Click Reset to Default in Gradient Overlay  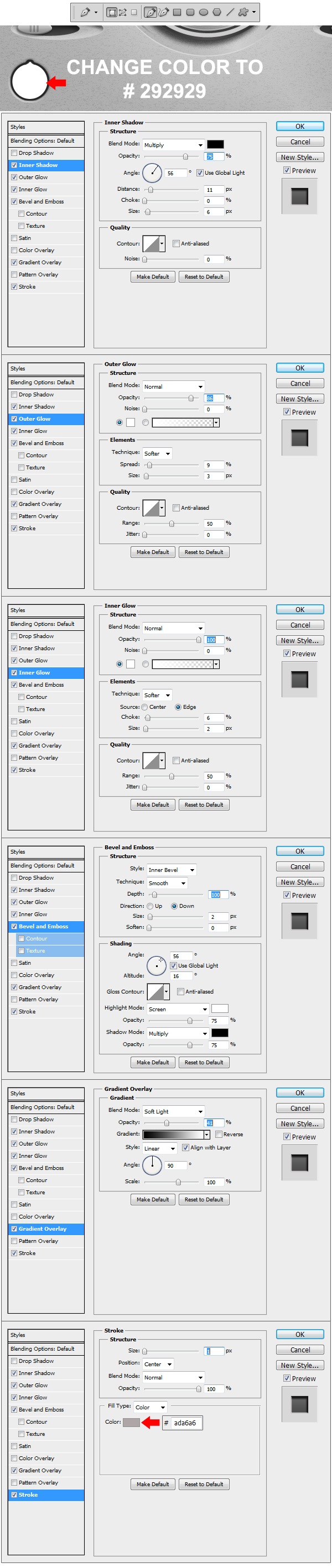point(204,1200)
